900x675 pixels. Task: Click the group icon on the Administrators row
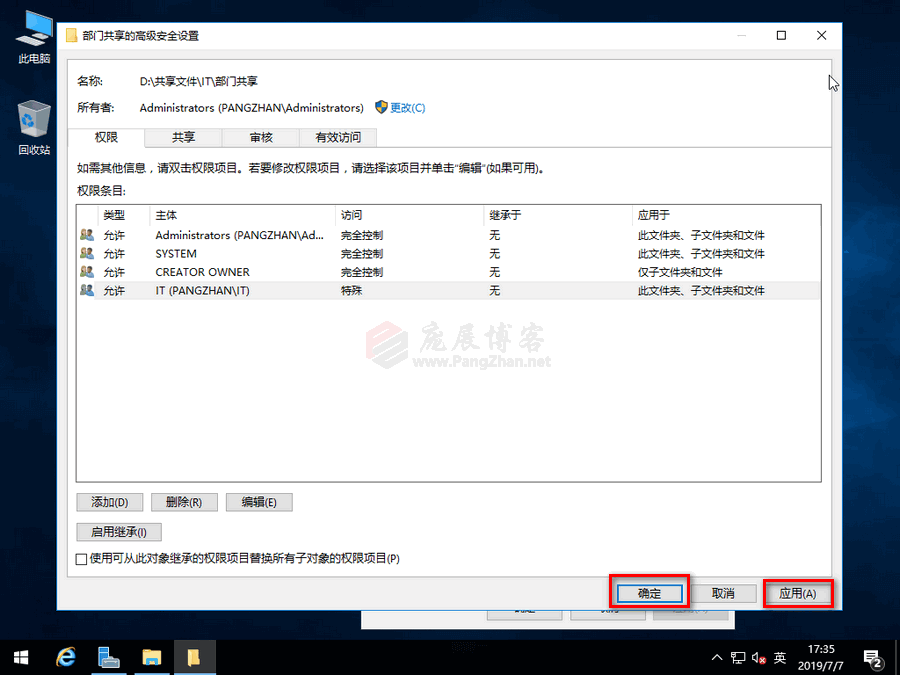pos(86,235)
